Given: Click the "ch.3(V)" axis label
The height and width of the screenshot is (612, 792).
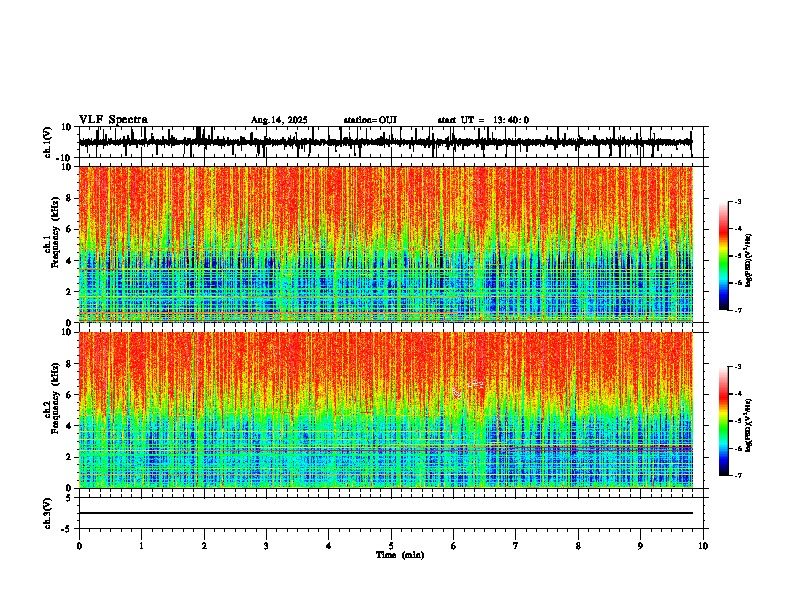Looking at the screenshot, I should [48, 514].
